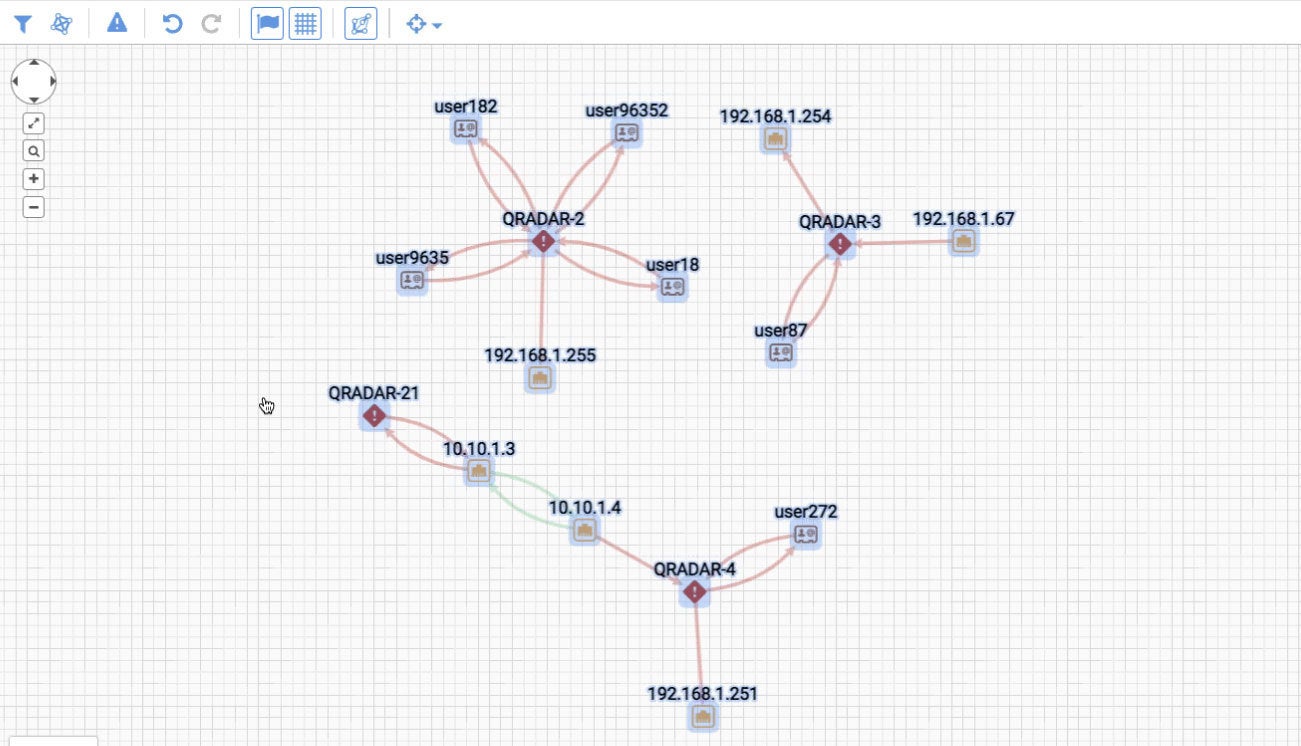The image size is (1301, 746).
Task: Click the 192.168.1.255 label text
Action: (x=540, y=355)
